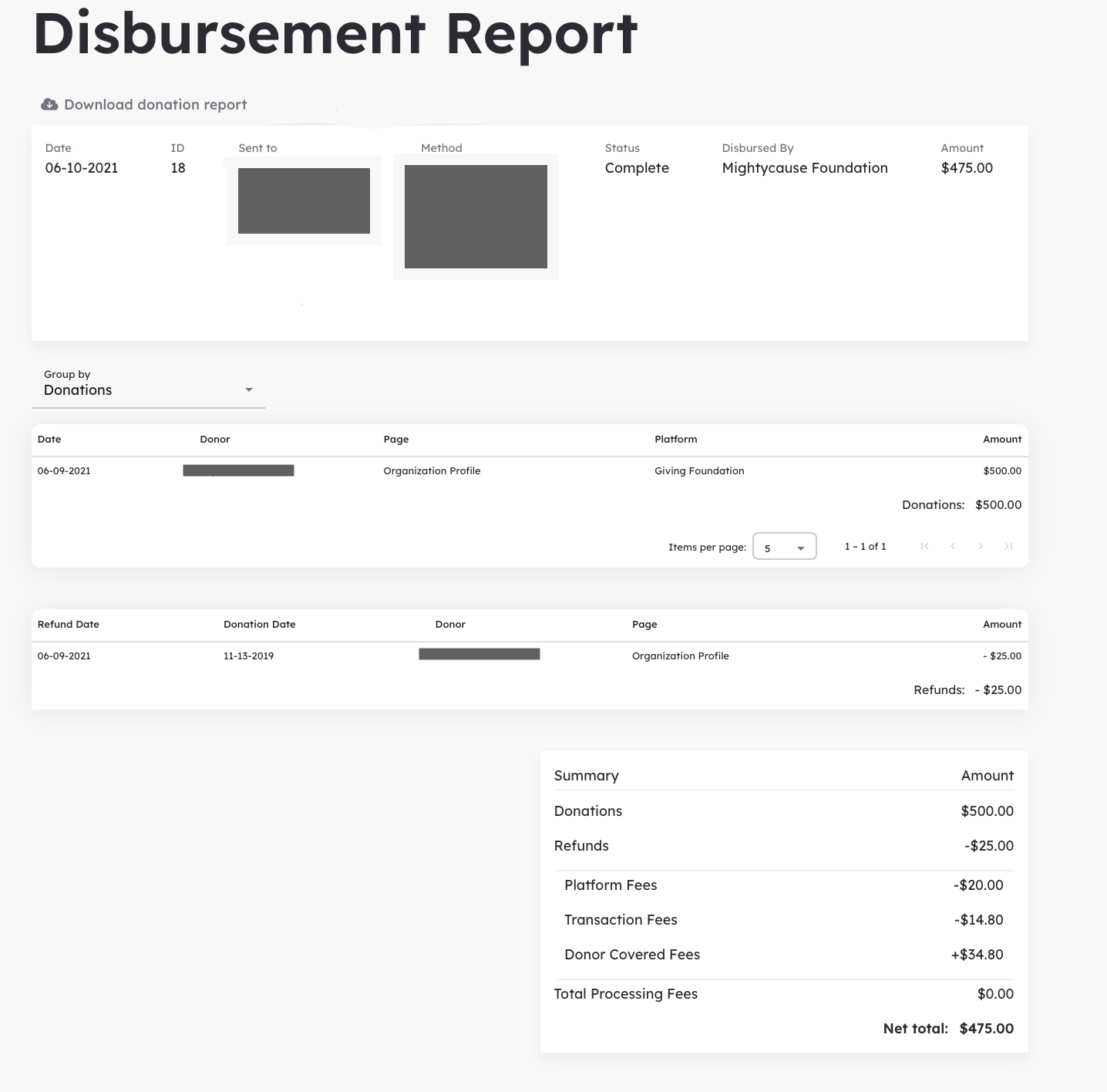Click the Amount header in donations table
This screenshot has height=1092, width=1107.
click(x=1002, y=439)
